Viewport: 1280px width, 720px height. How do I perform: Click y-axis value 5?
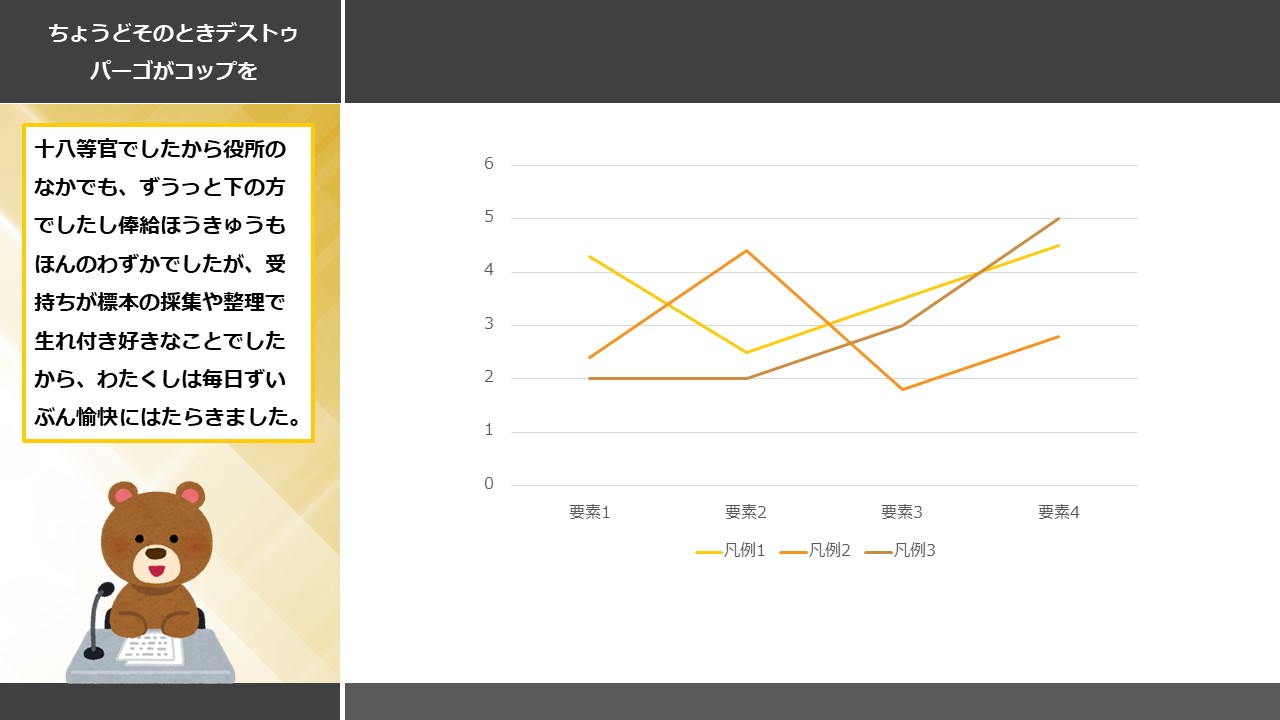[x=489, y=217]
